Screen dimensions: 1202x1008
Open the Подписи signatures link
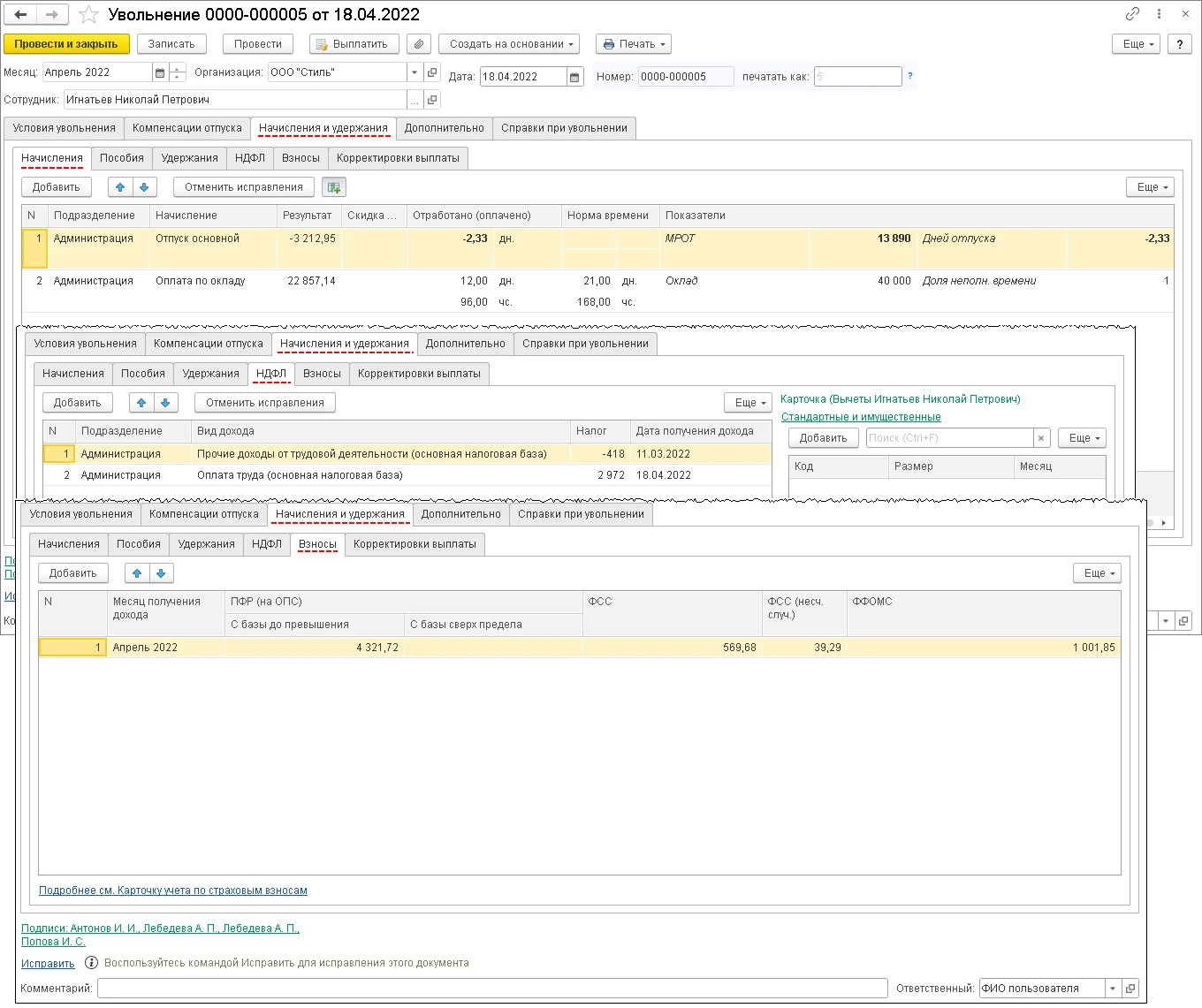pos(160,935)
